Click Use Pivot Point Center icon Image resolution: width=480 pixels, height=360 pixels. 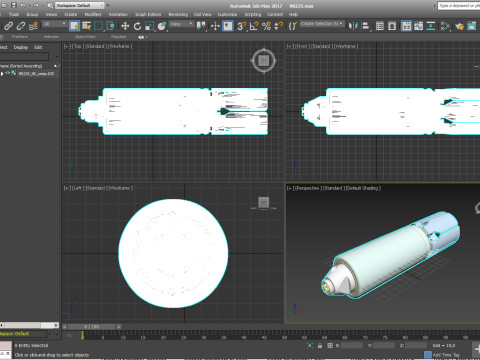(x=201, y=26)
